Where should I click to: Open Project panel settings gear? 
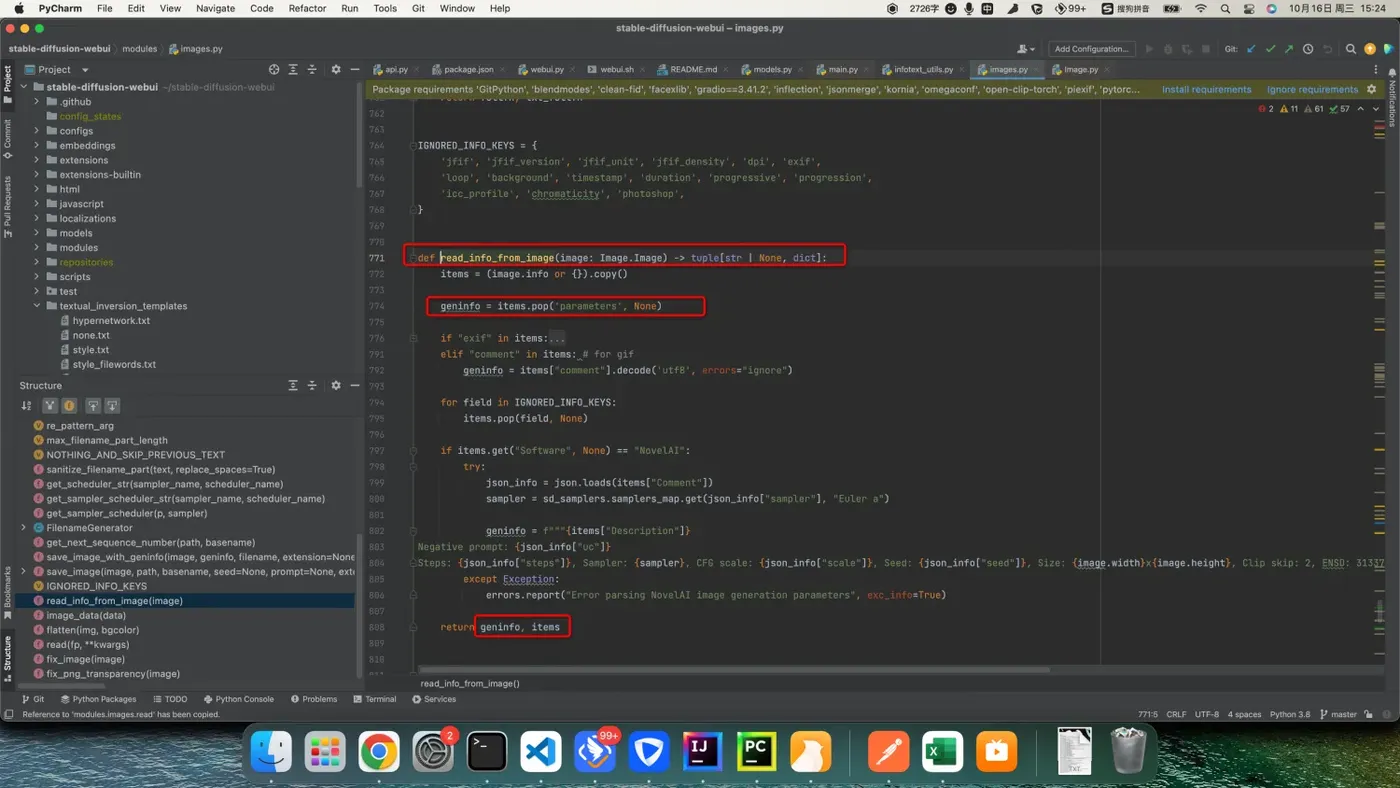click(x=336, y=69)
